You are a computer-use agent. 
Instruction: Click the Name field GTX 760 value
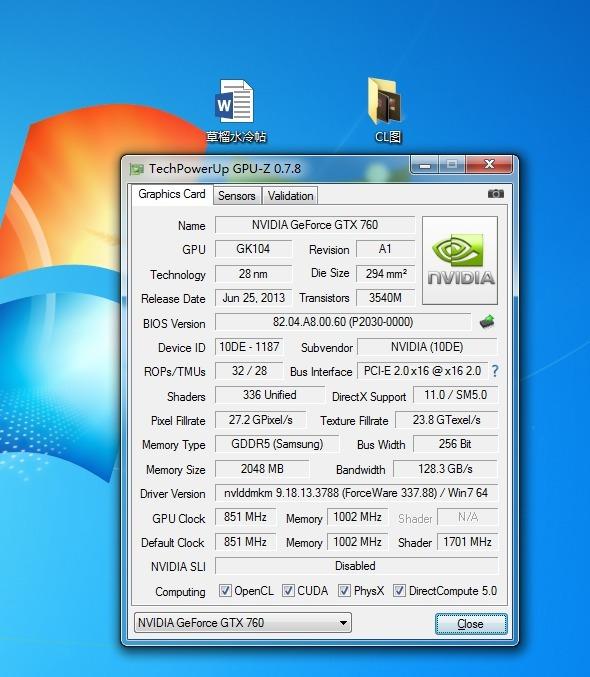coord(315,225)
